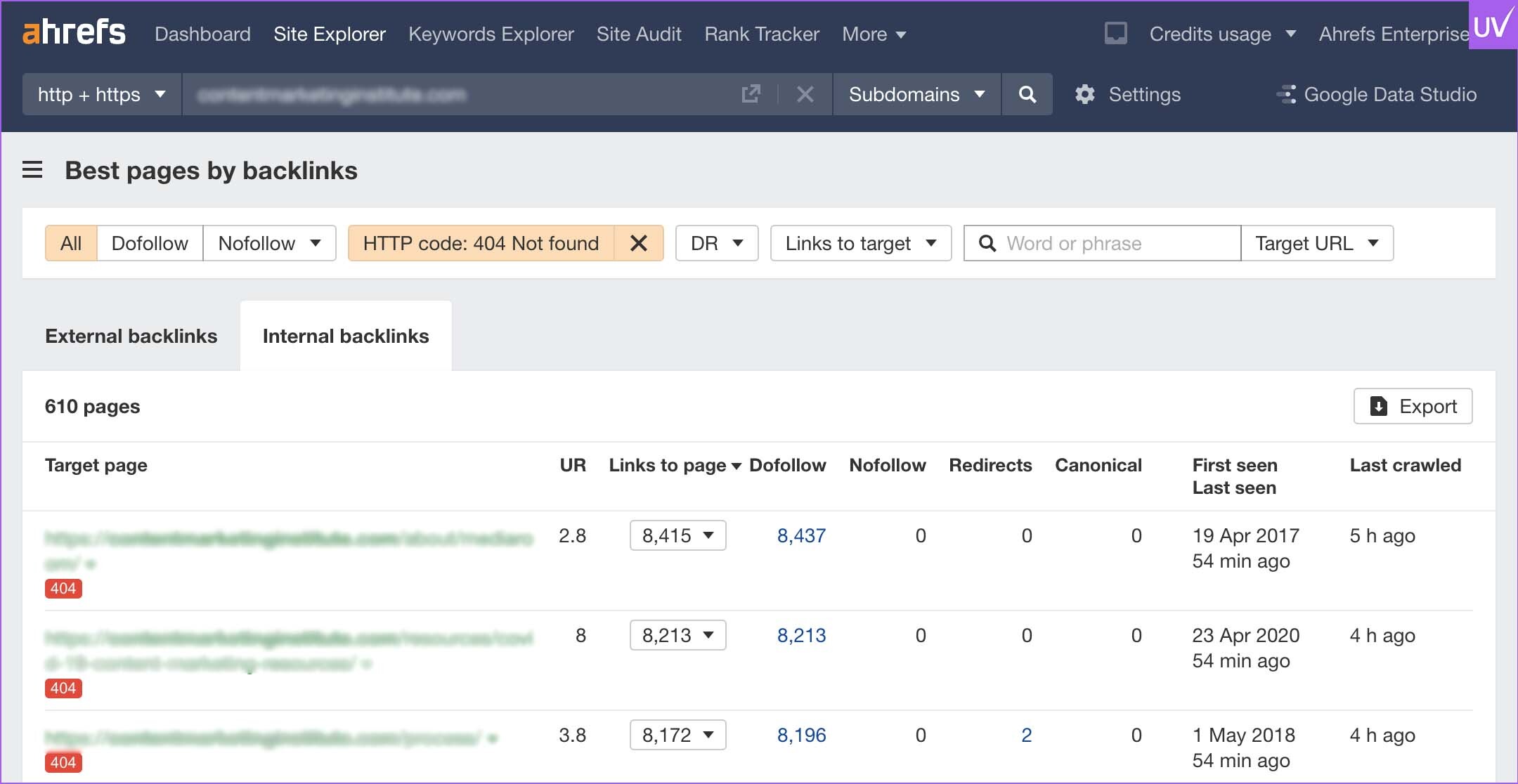This screenshot has width=1518, height=784.
Task: Expand the 8,213 links to page dropdown
Action: pos(677,635)
